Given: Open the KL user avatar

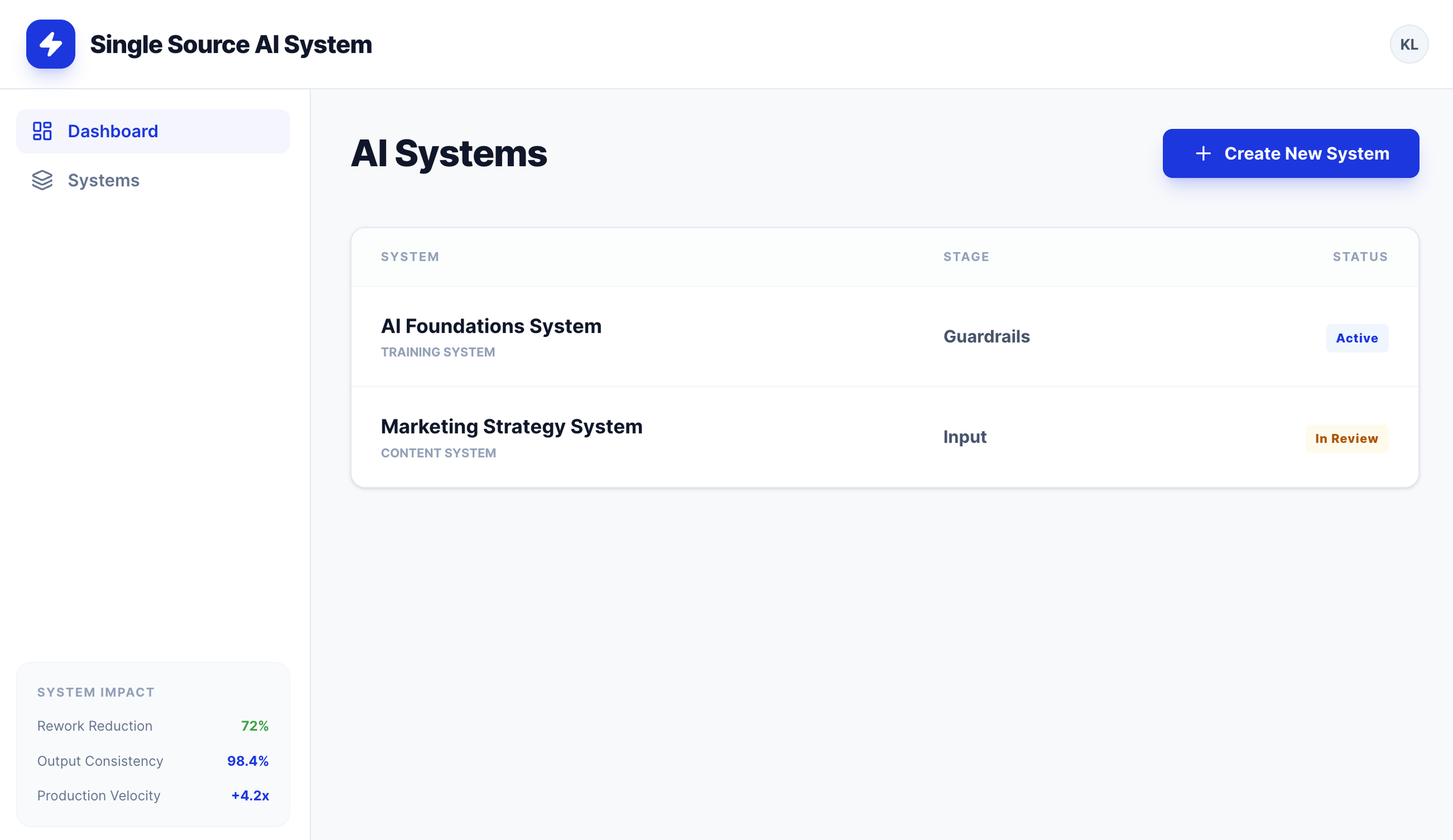Looking at the screenshot, I should (x=1409, y=44).
